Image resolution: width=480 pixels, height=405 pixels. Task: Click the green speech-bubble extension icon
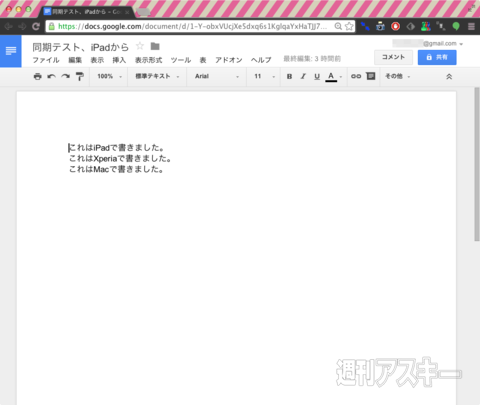(456, 26)
